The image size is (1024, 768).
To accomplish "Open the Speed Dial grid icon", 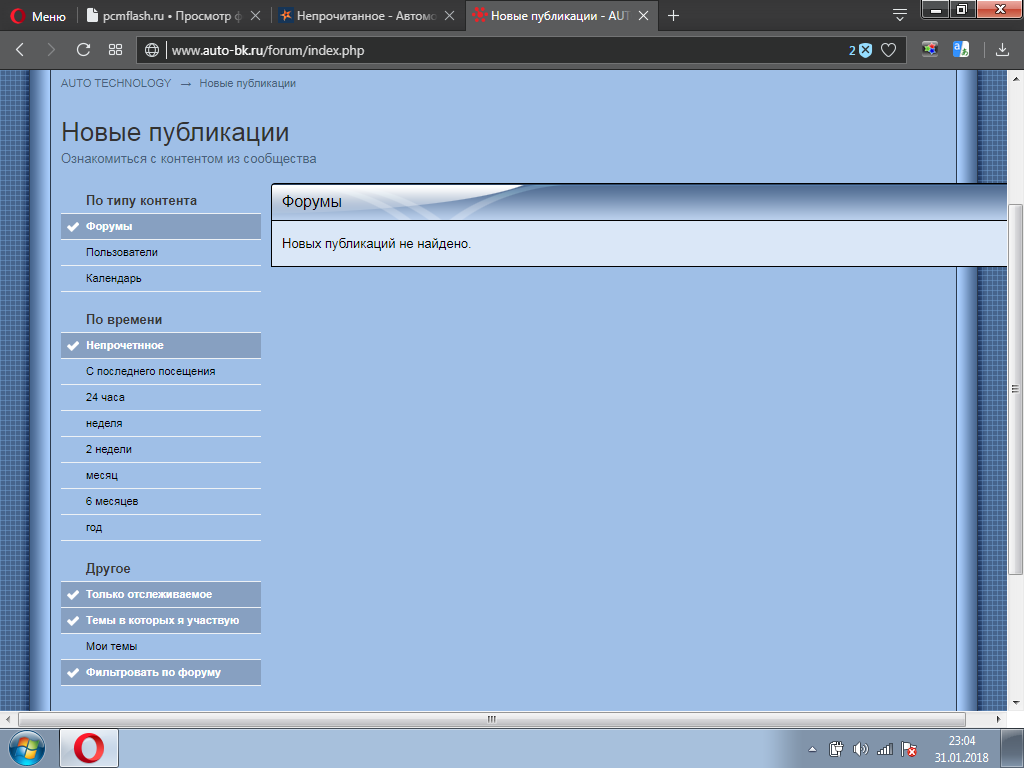I will [116, 50].
